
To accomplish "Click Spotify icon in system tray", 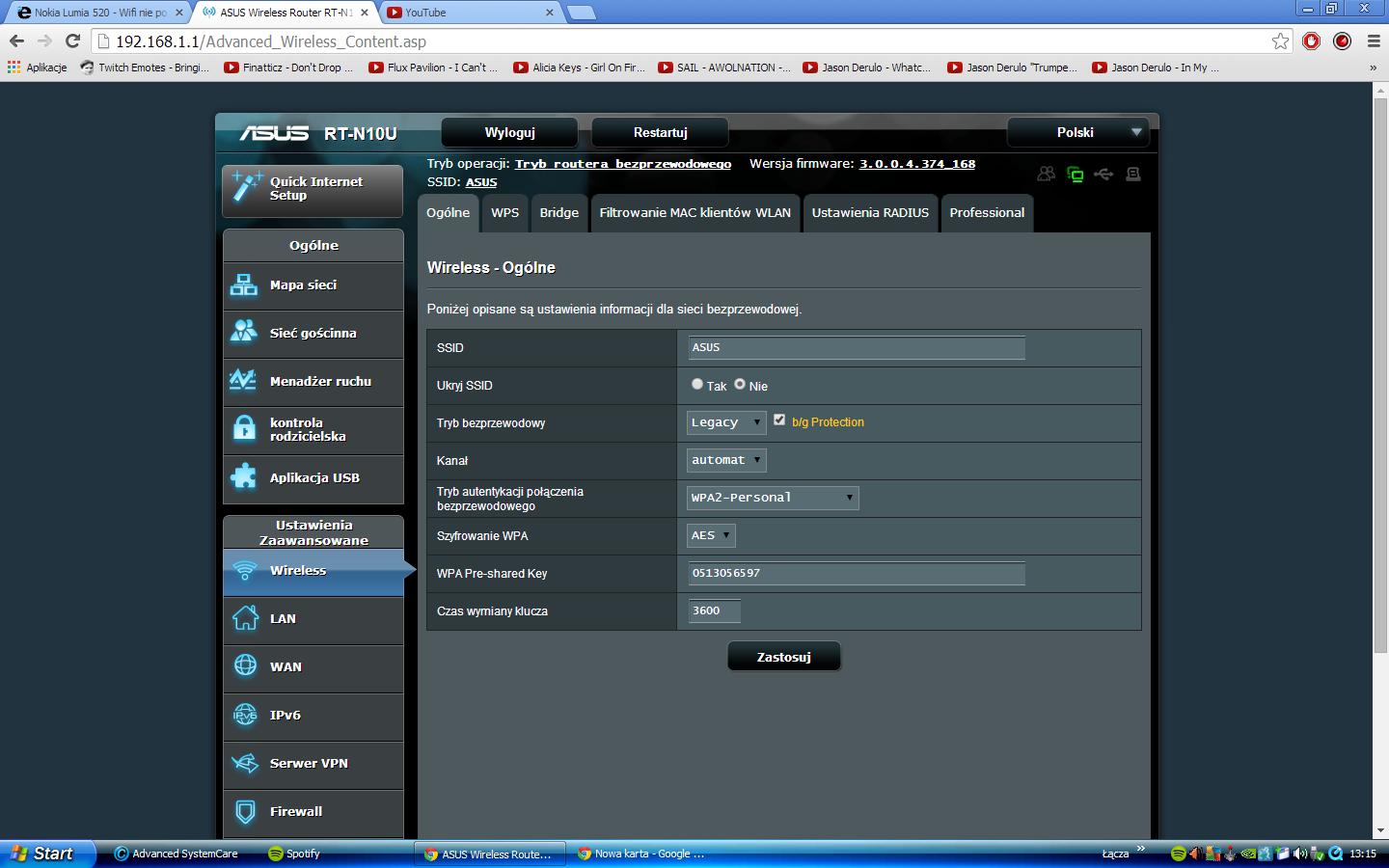I will click(1178, 854).
